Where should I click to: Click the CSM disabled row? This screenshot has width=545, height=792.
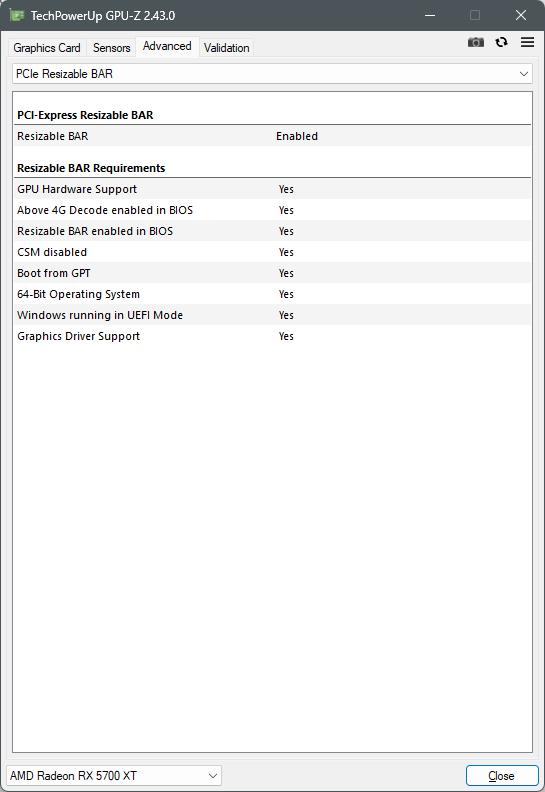[x=272, y=252]
